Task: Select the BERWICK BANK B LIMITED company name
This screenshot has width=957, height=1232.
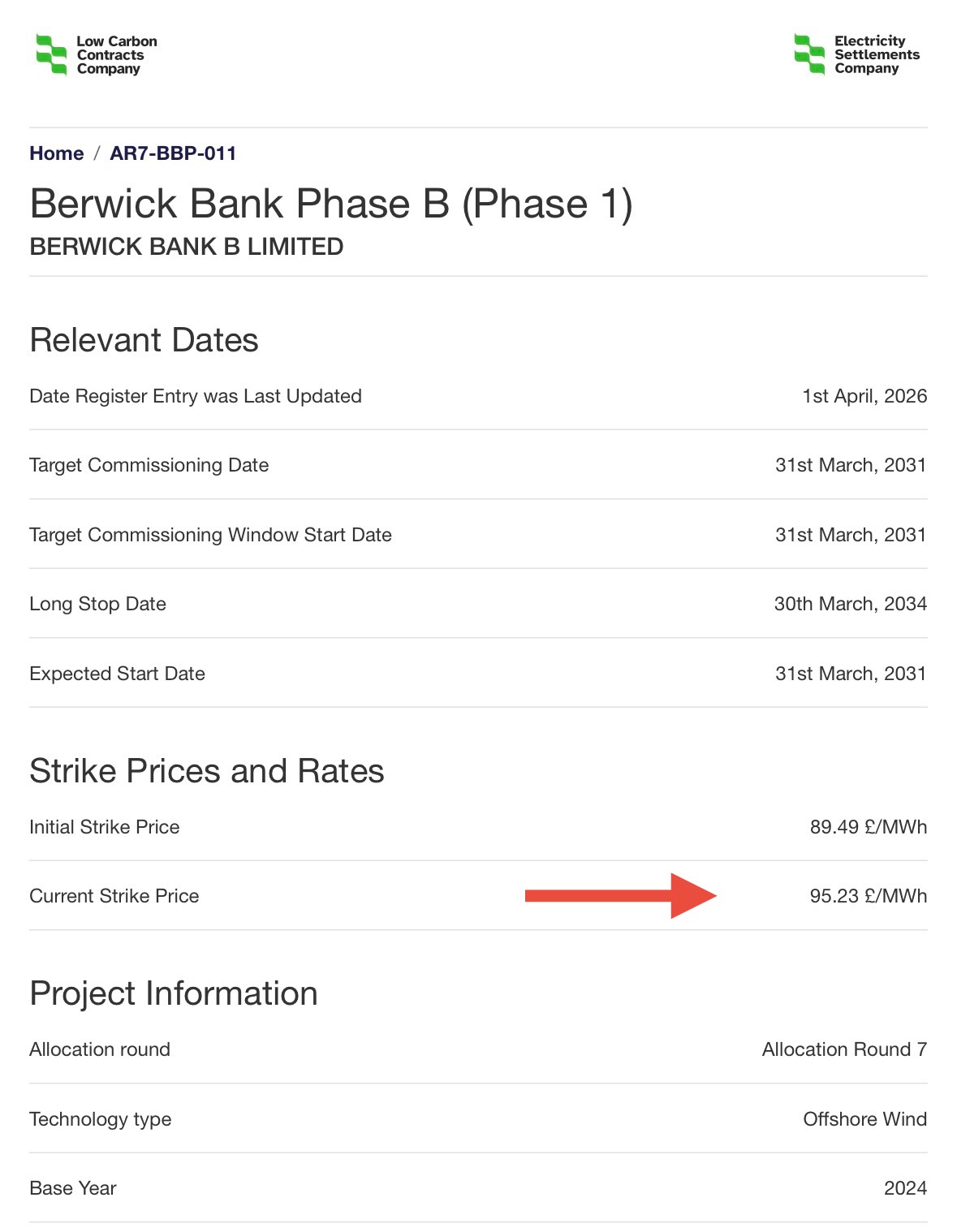Action: tap(186, 247)
